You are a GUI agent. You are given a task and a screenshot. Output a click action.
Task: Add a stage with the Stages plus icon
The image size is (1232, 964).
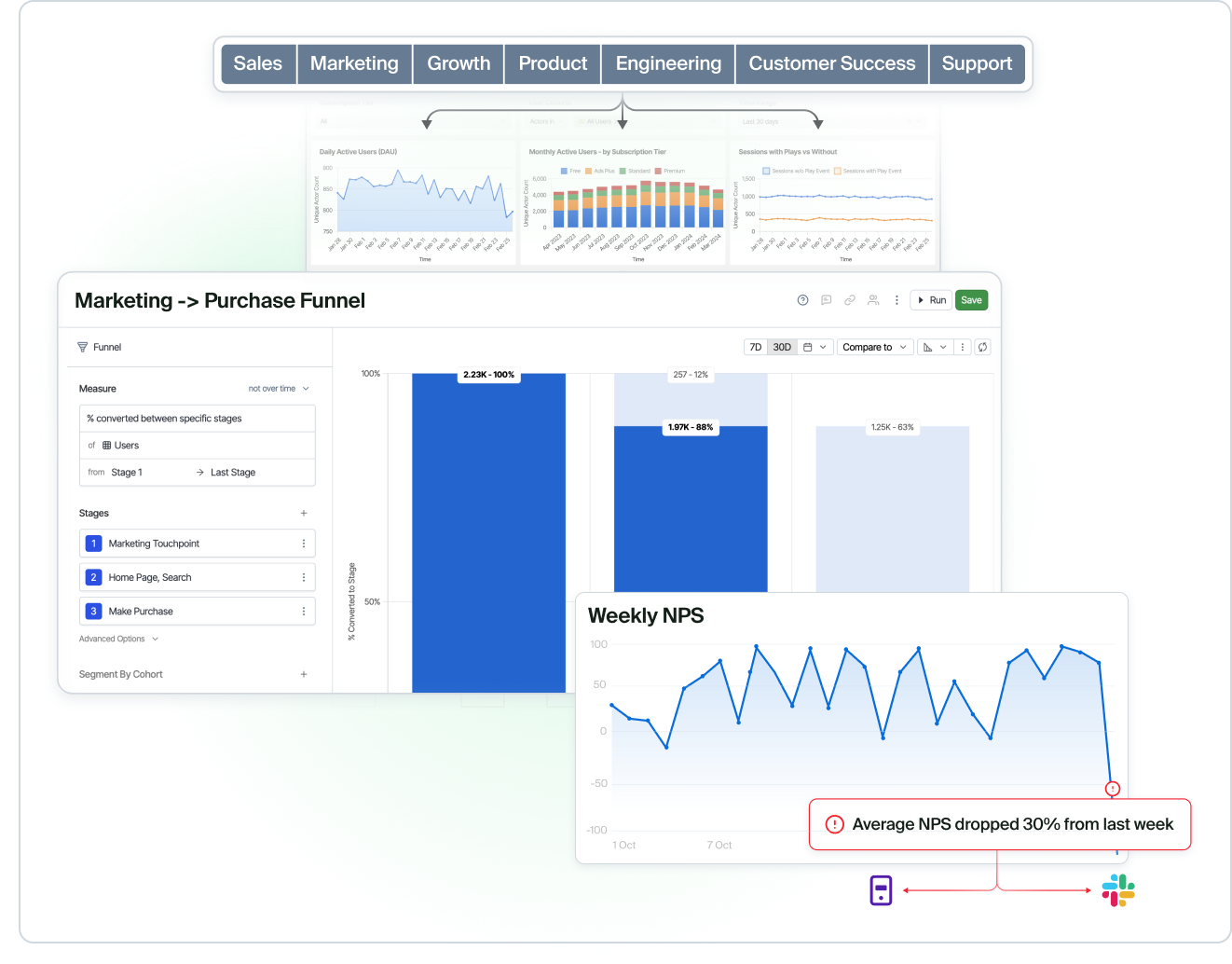pos(304,514)
